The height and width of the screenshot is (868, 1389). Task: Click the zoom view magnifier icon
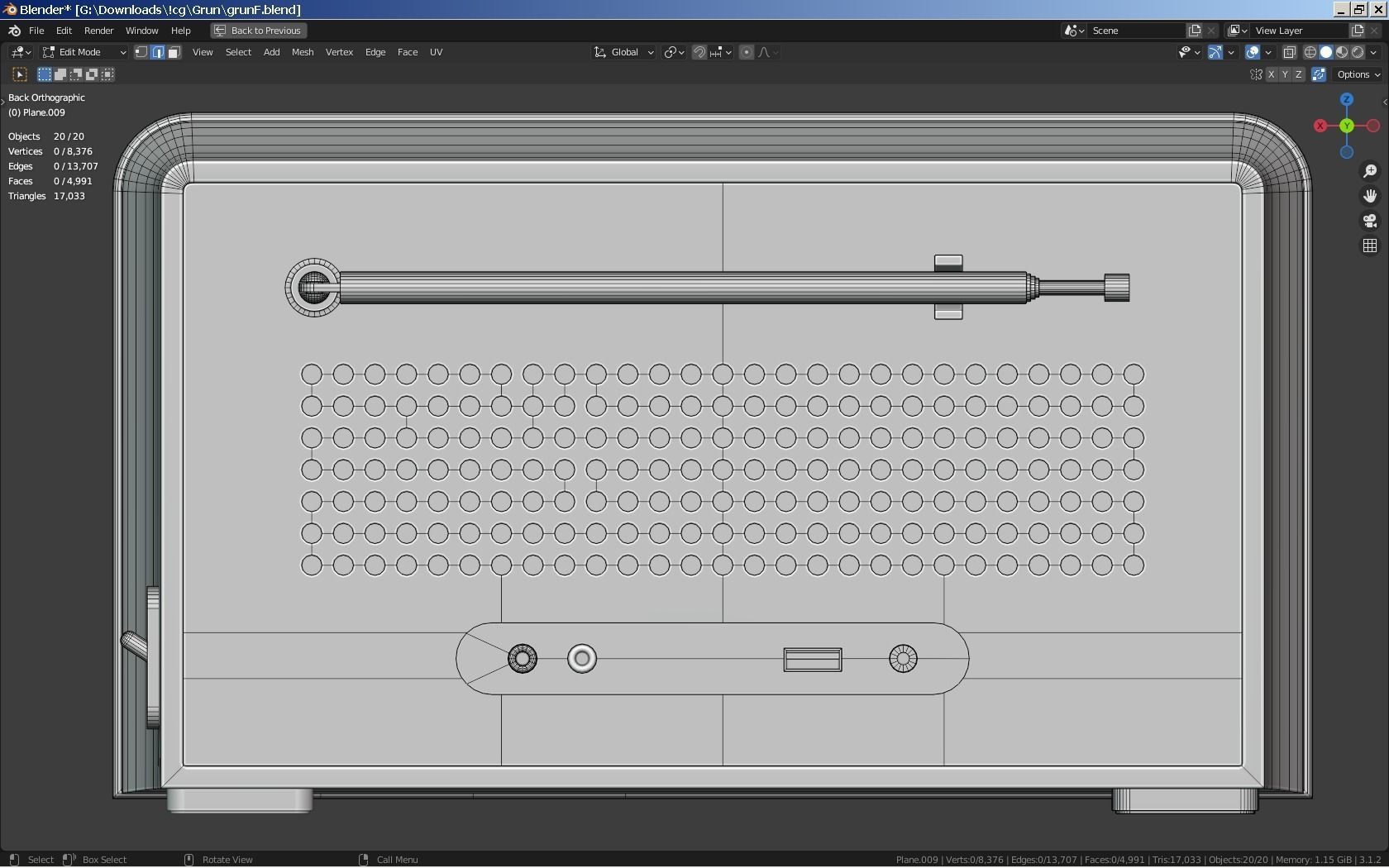(1370, 171)
